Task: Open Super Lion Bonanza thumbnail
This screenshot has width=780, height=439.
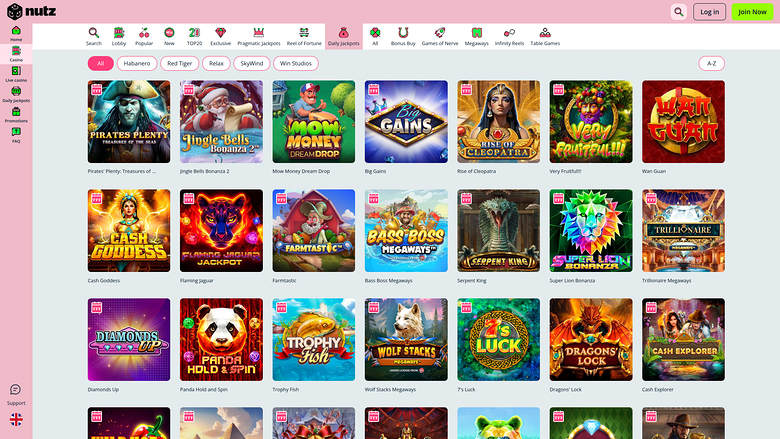Action: (591, 231)
